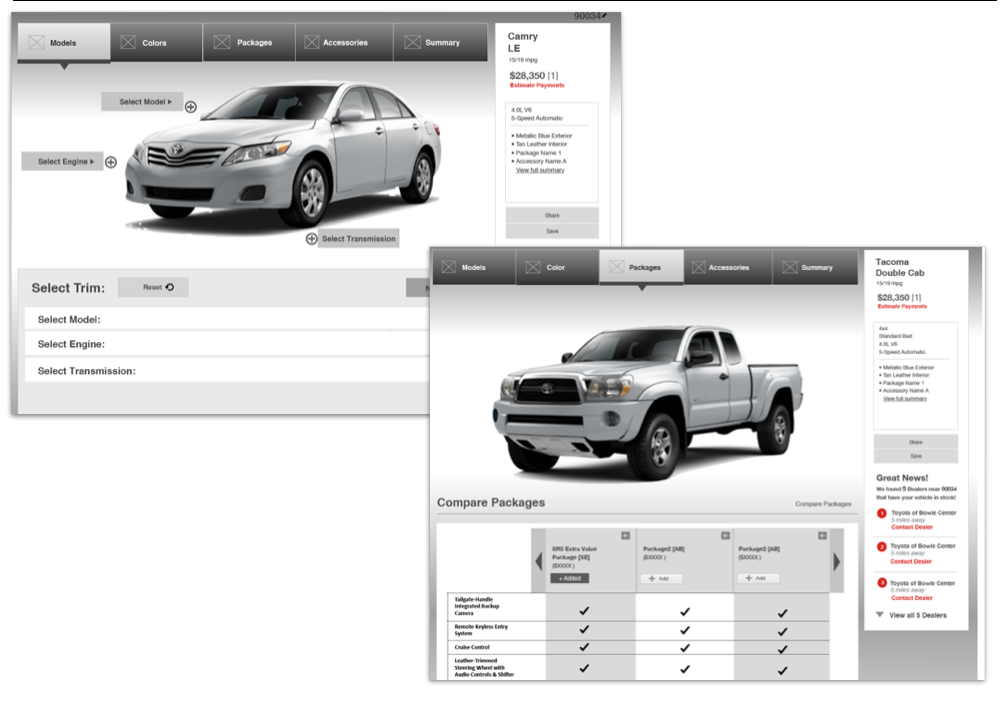The height and width of the screenshot is (702, 1004).
Task: Expand the Select Transmission: row
Action: (227, 371)
